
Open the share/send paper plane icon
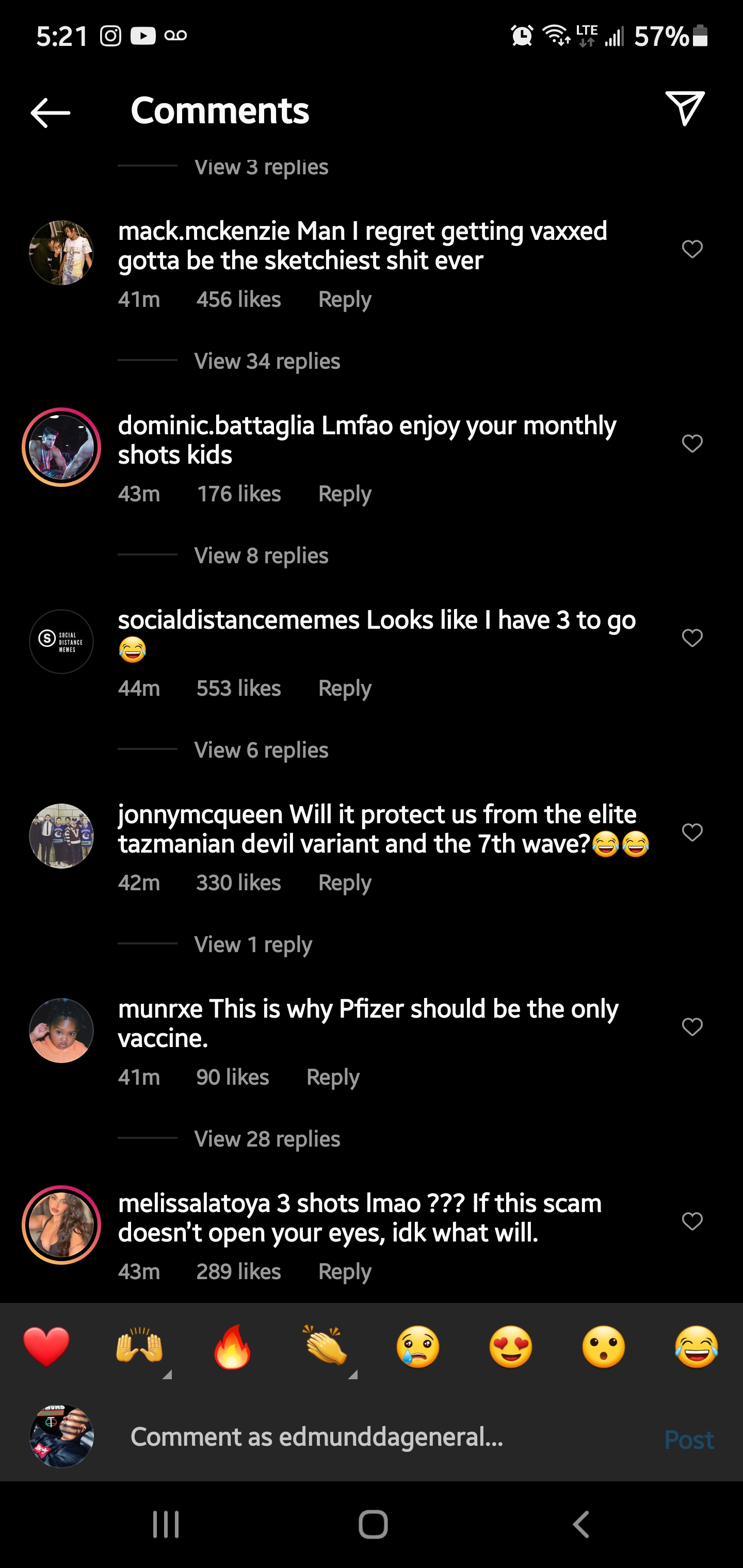(685, 108)
